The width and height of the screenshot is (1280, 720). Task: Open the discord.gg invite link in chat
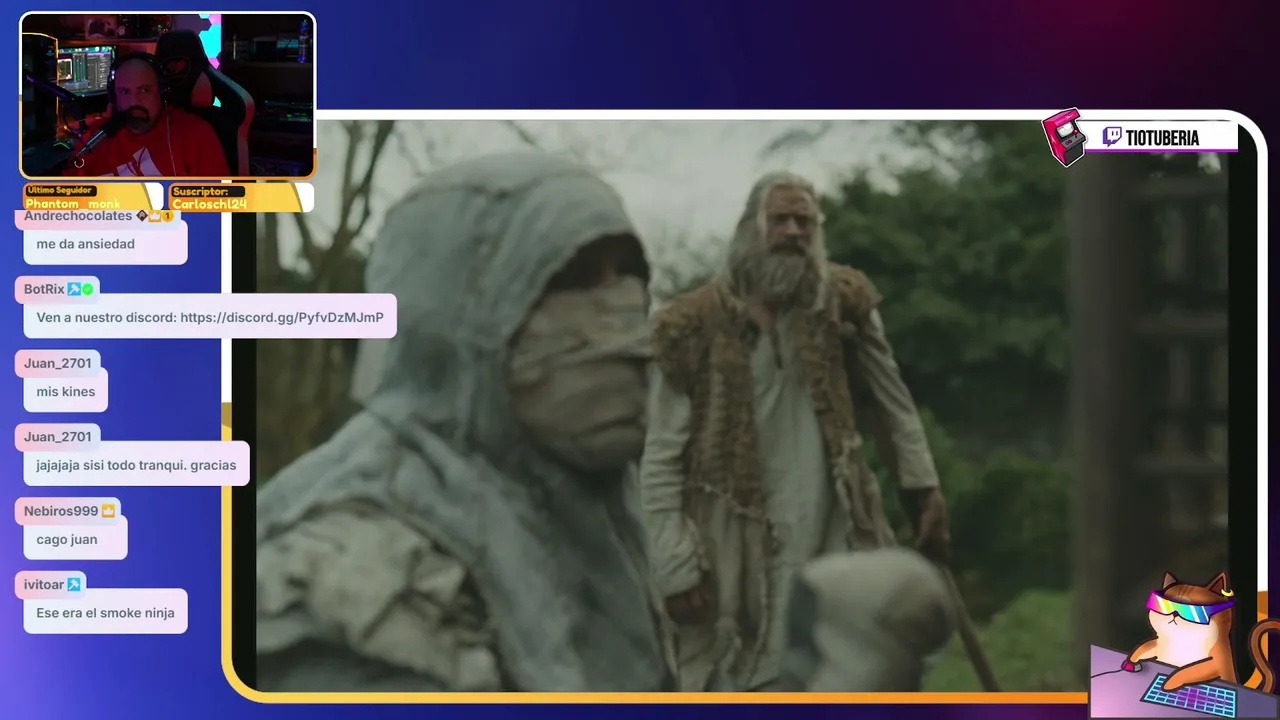tap(282, 318)
